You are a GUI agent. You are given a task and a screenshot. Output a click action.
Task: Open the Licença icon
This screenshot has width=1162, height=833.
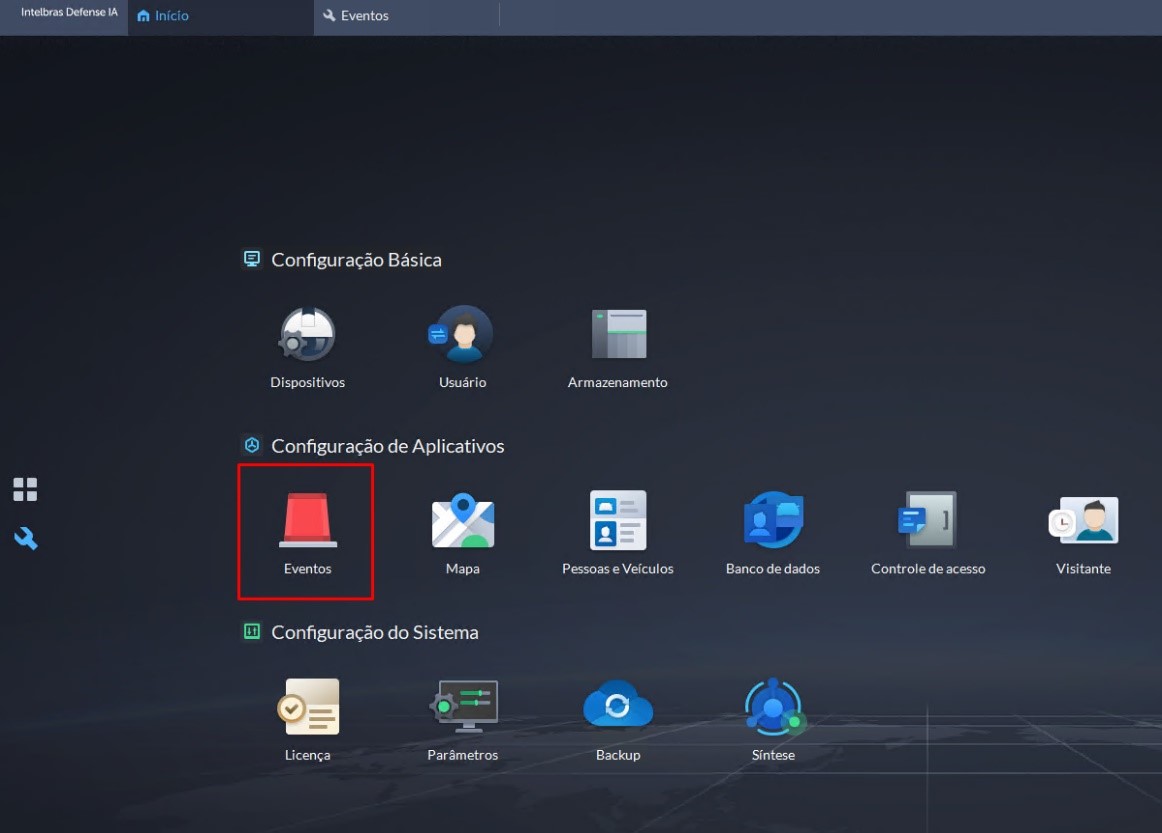click(308, 706)
